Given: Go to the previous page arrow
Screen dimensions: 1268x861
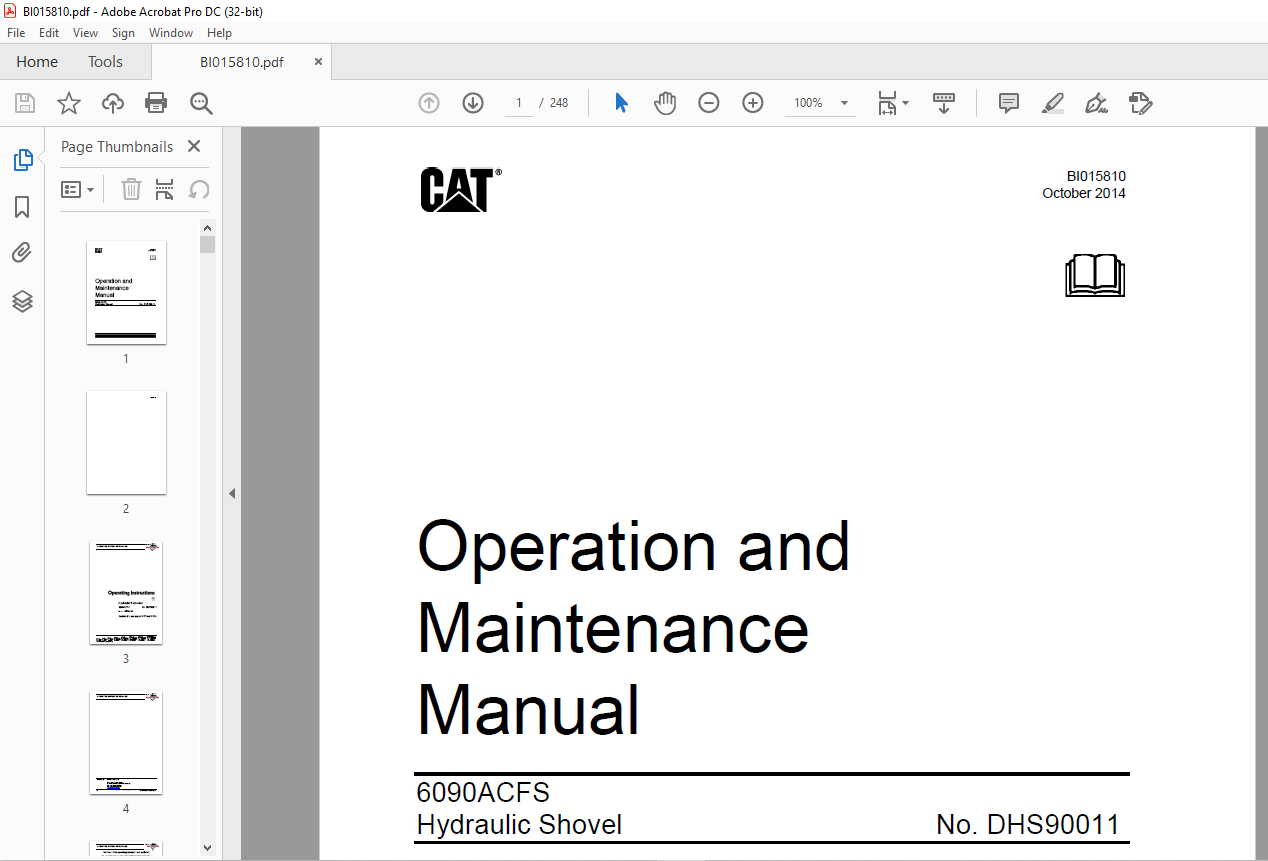Looking at the screenshot, I should 429,103.
